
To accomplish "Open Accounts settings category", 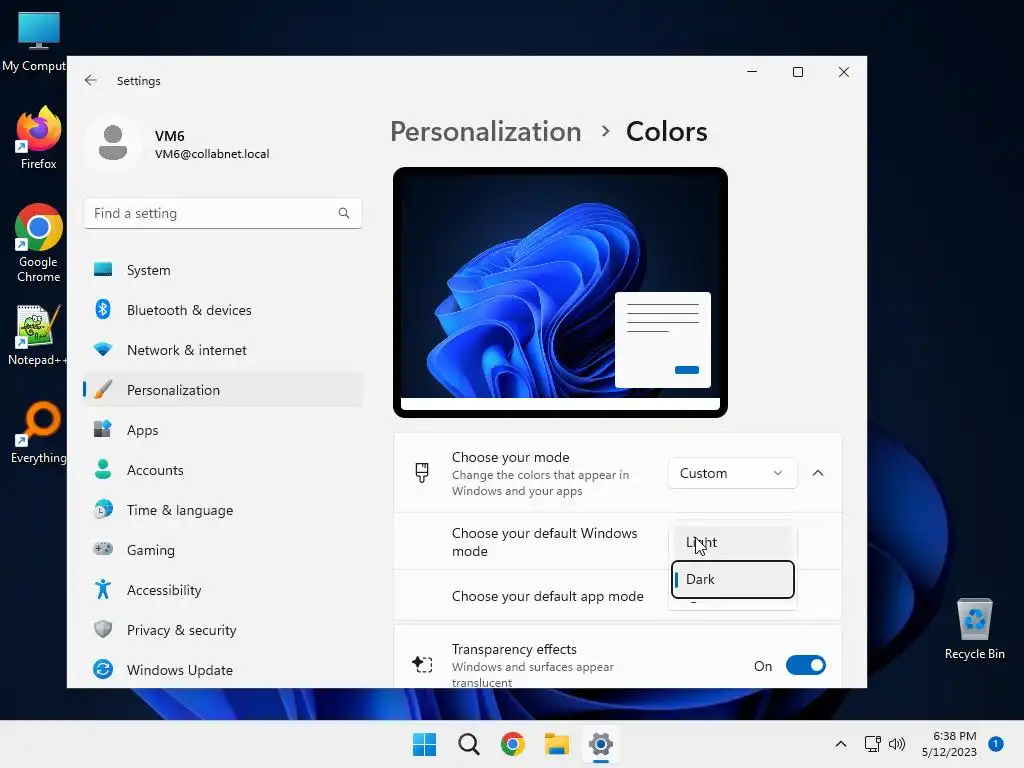I will click(x=223, y=470).
